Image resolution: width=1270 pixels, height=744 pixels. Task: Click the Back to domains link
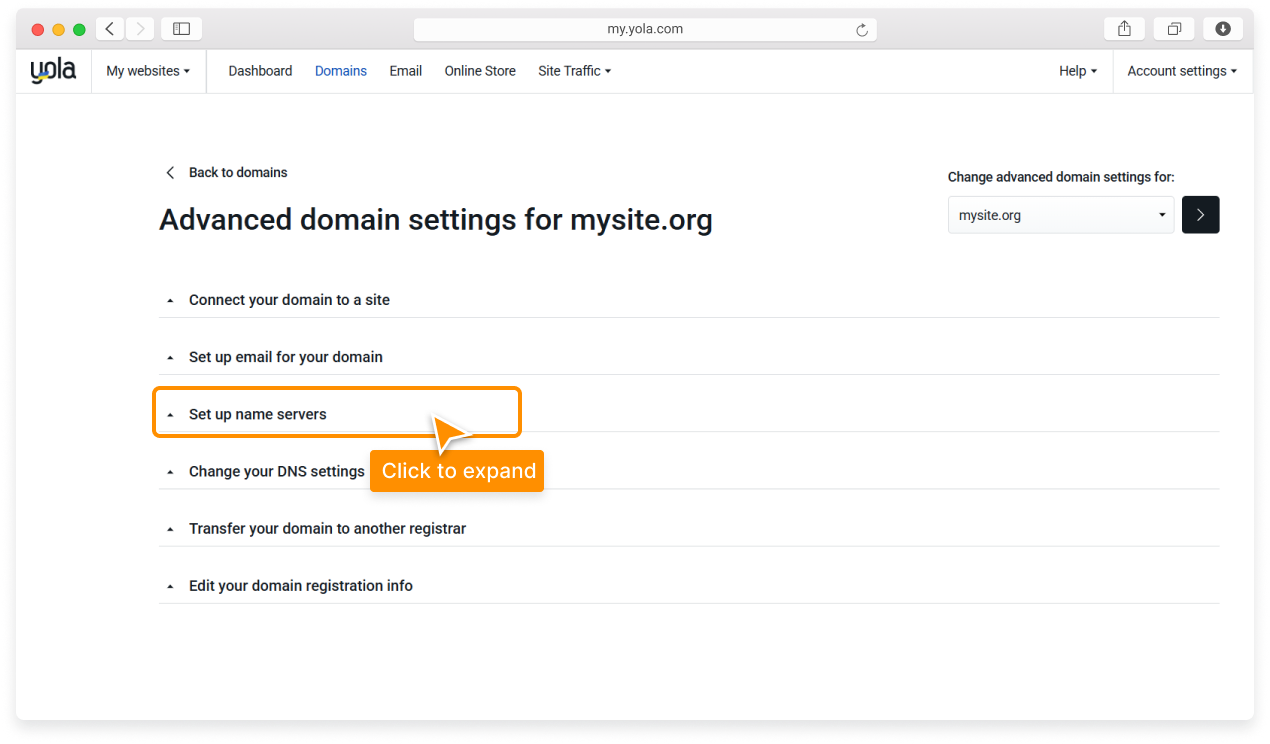pyautogui.click(x=237, y=173)
